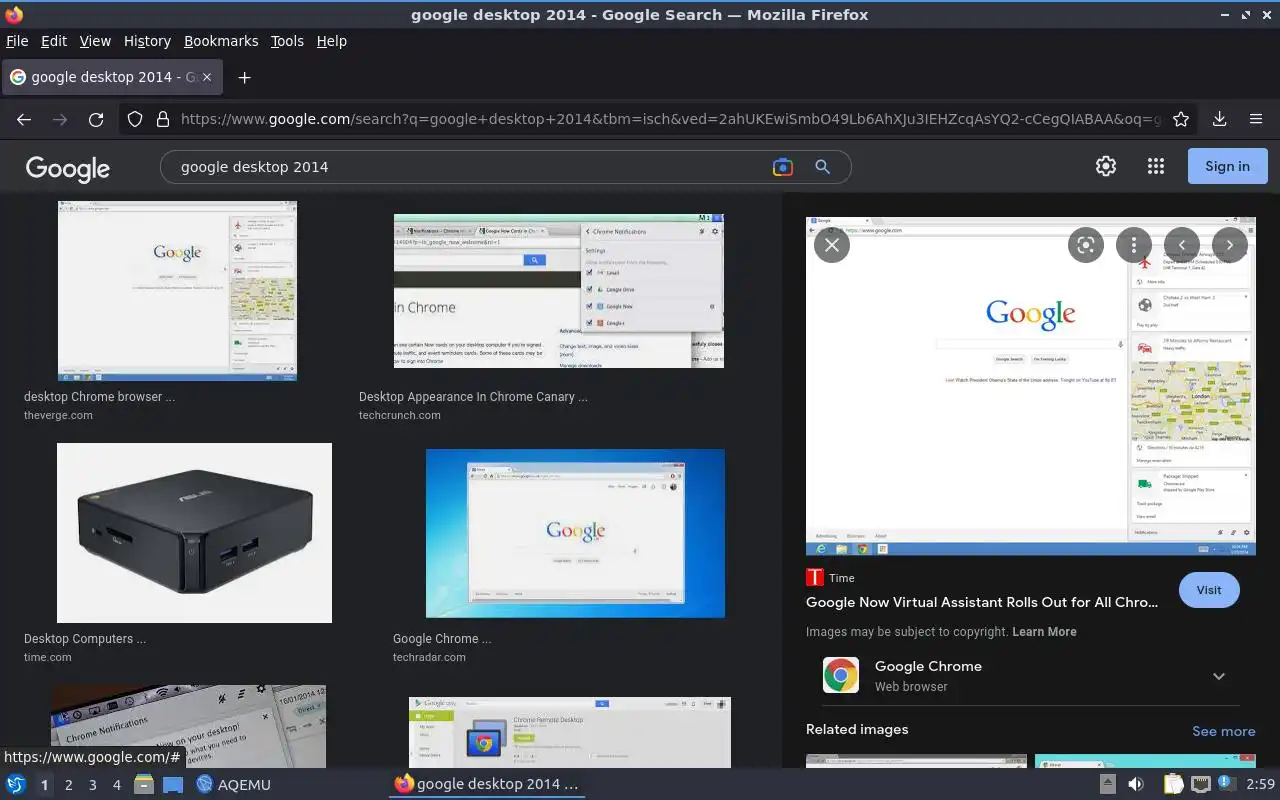
Task: Click the Google Chrome logo icon
Action: (841, 675)
